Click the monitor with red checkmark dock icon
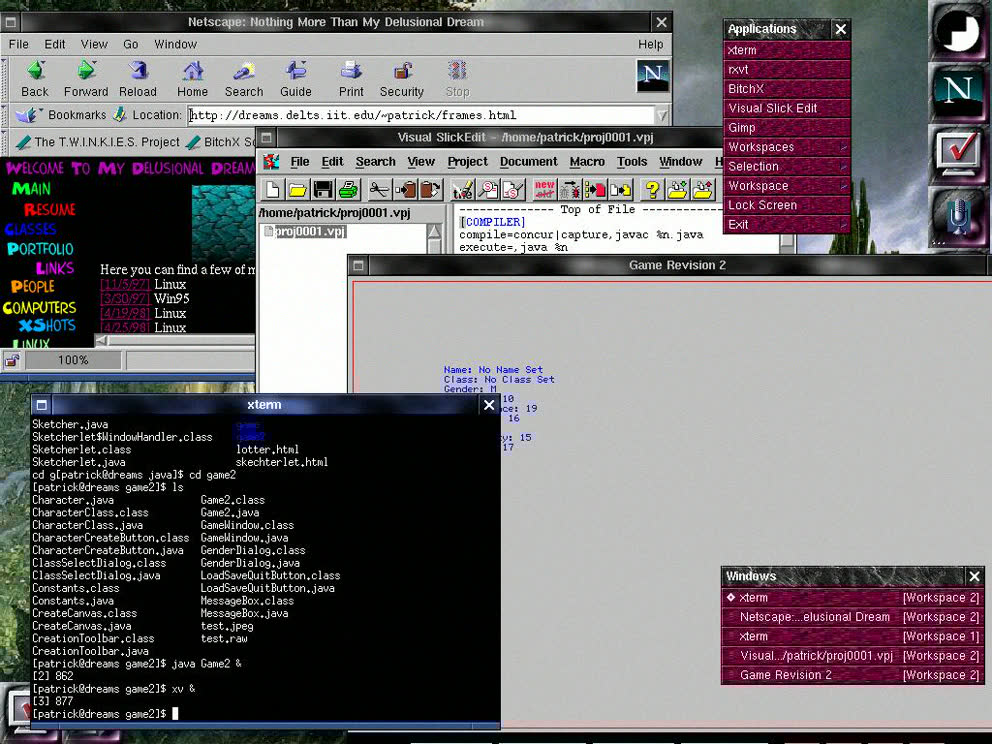Image resolution: width=992 pixels, height=744 pixels. pos(958,152)
